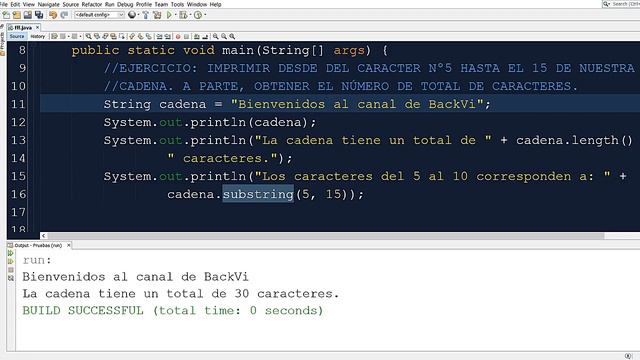Open the Navigate menu

point(49,4)
